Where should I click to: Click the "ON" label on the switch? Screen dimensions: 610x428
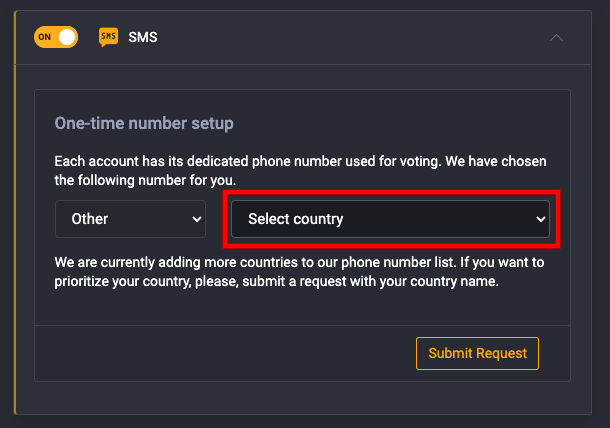(44, 37)
